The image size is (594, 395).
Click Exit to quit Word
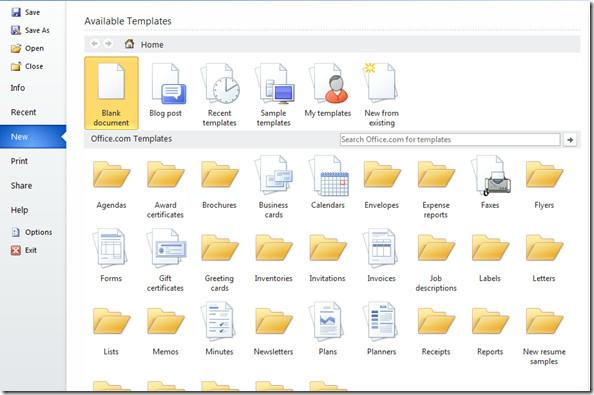click(x=24, y=250)
